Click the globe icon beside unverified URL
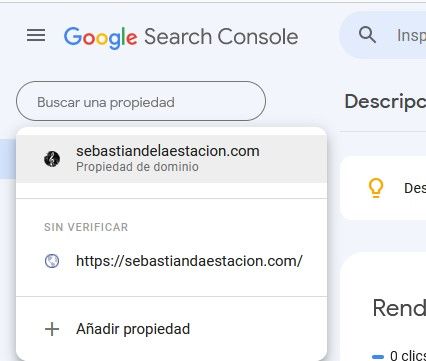 pos(52,261)
